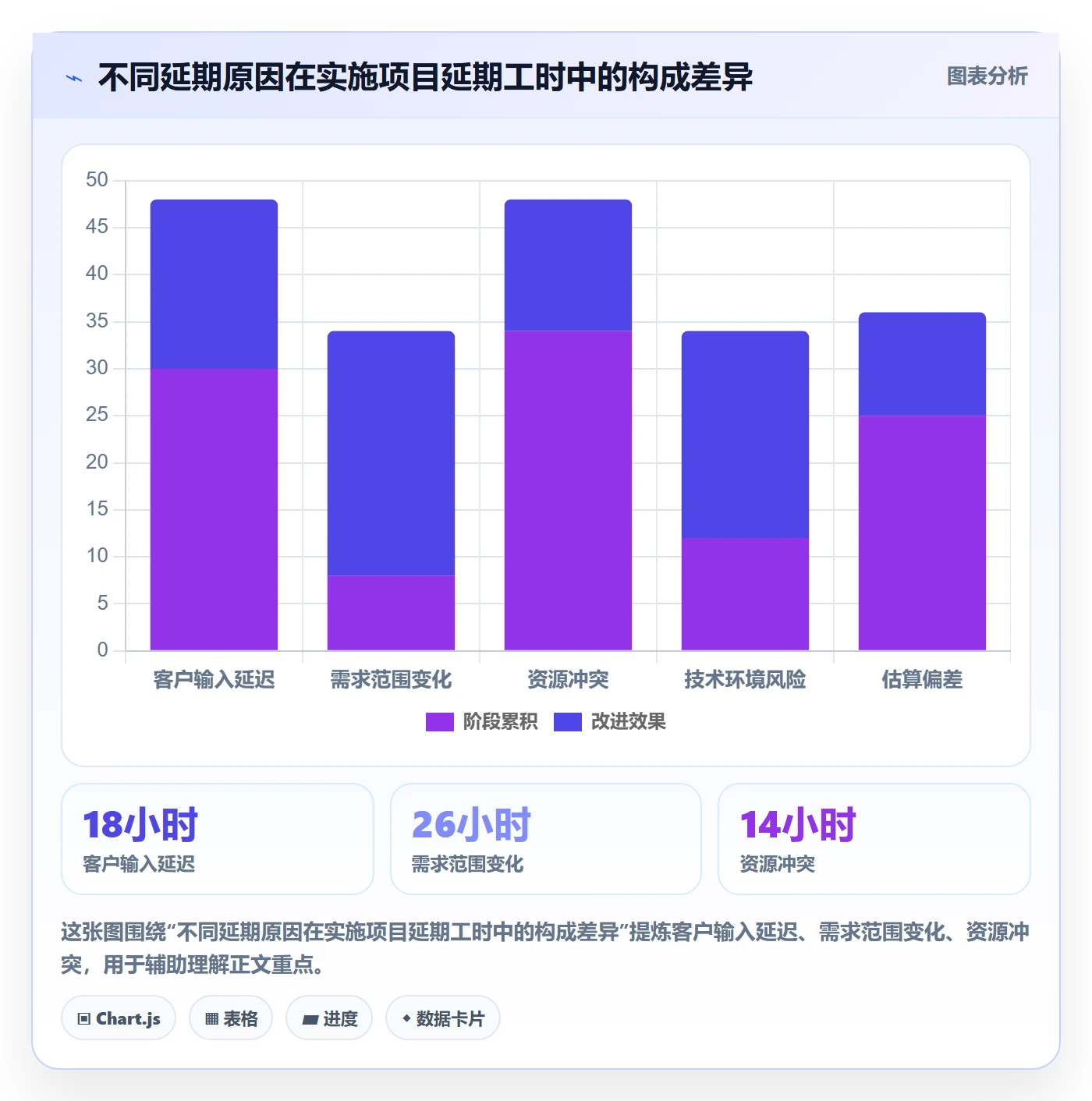Viewport: 1092px width, 1101px height.
Task: Click the 需求范围变化 x-axis label
Action: (391, 680)
